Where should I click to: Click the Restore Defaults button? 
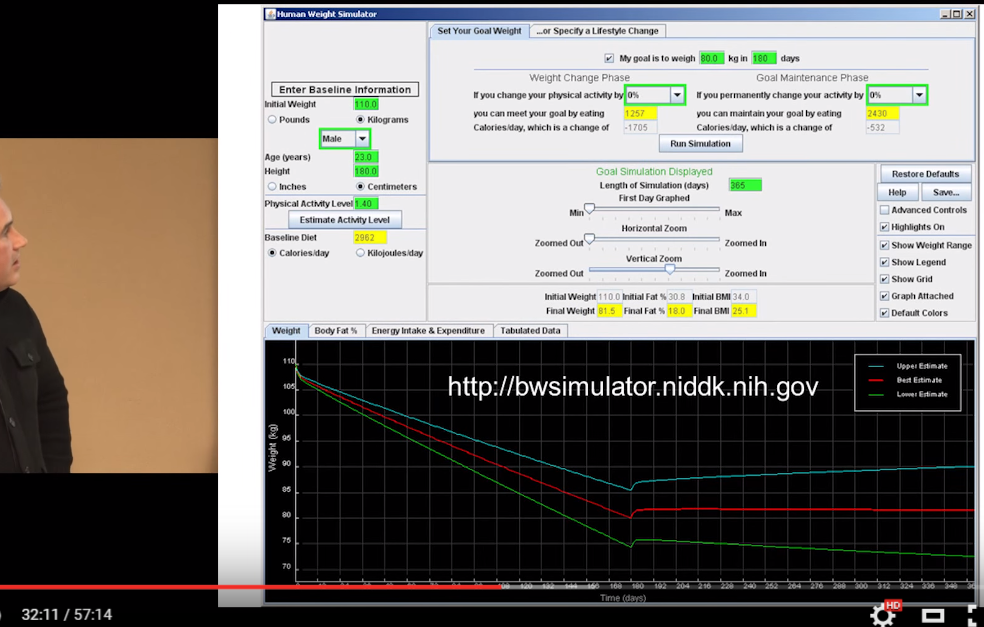pyautogui.click(x=924, y=174)
